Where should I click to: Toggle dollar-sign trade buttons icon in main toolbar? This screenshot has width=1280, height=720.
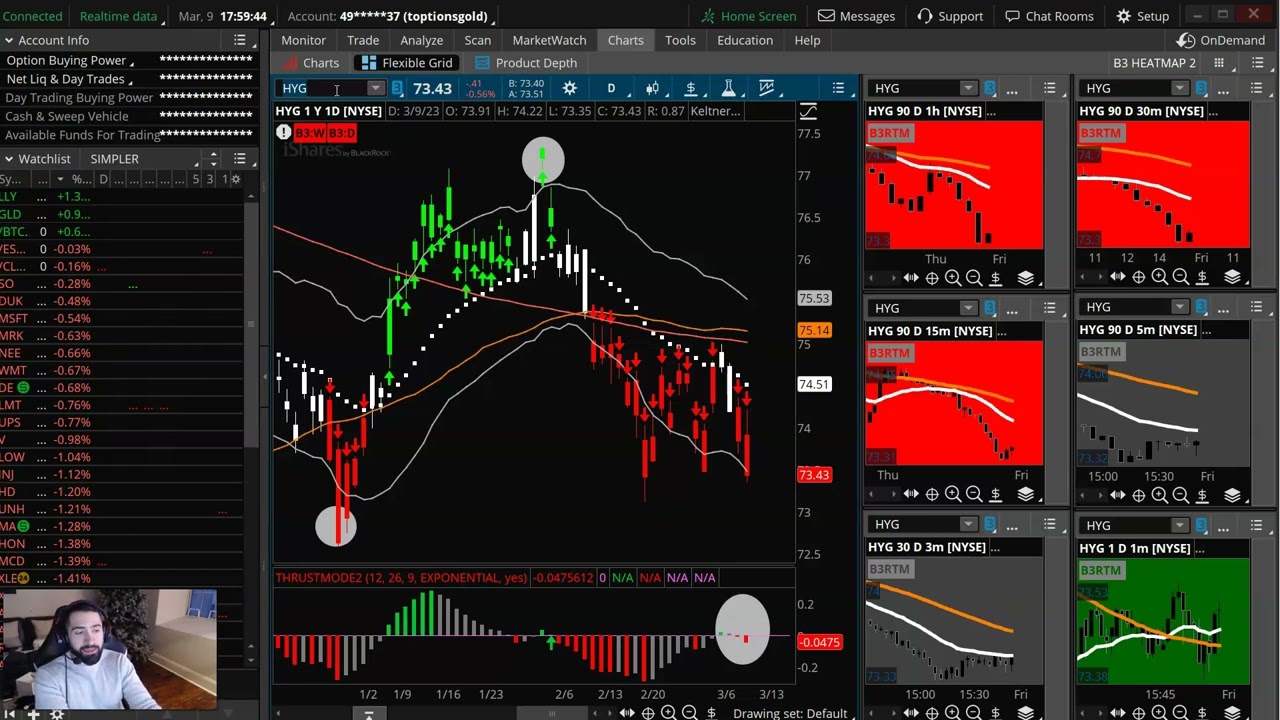(690, 88)
